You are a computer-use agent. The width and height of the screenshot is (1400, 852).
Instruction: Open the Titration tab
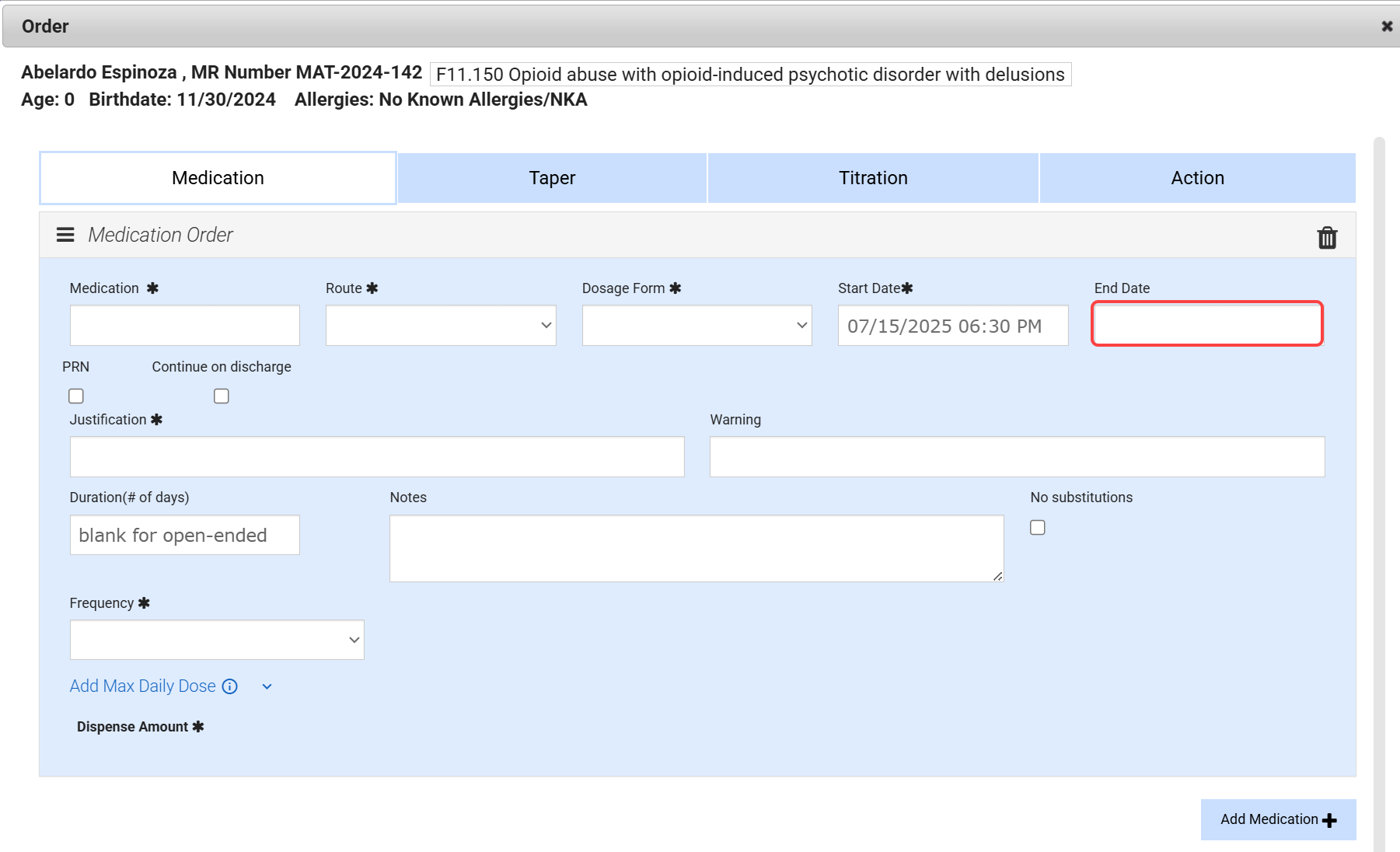coord(872,178)
